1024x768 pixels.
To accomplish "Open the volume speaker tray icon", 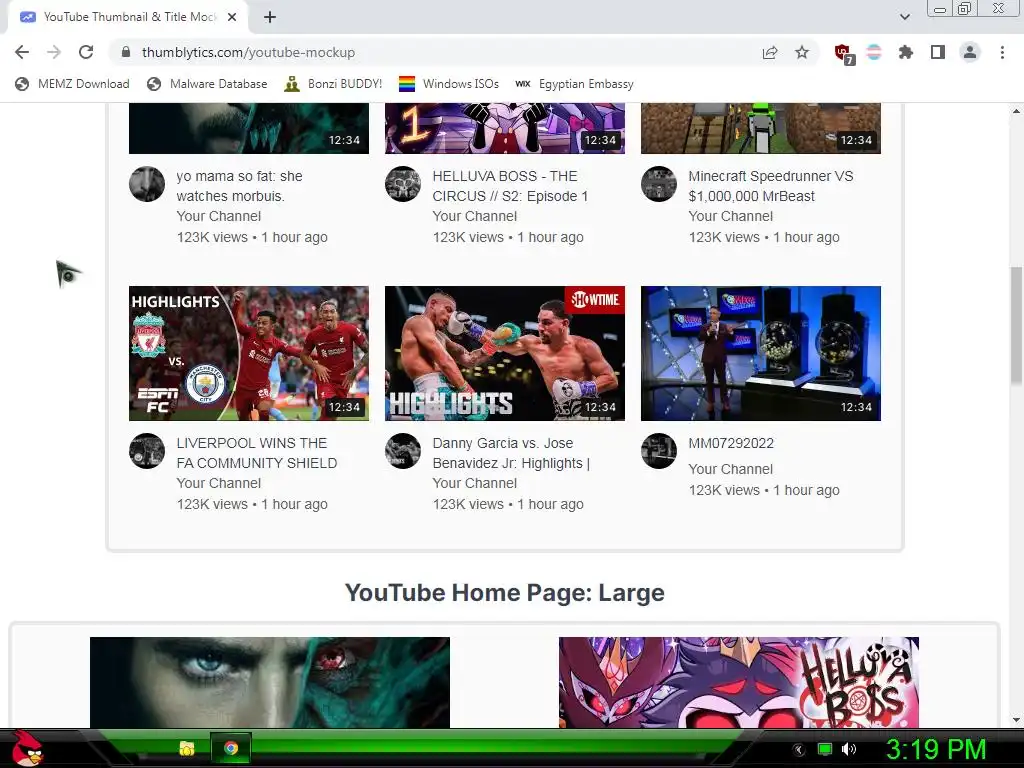I will point(849,749).
